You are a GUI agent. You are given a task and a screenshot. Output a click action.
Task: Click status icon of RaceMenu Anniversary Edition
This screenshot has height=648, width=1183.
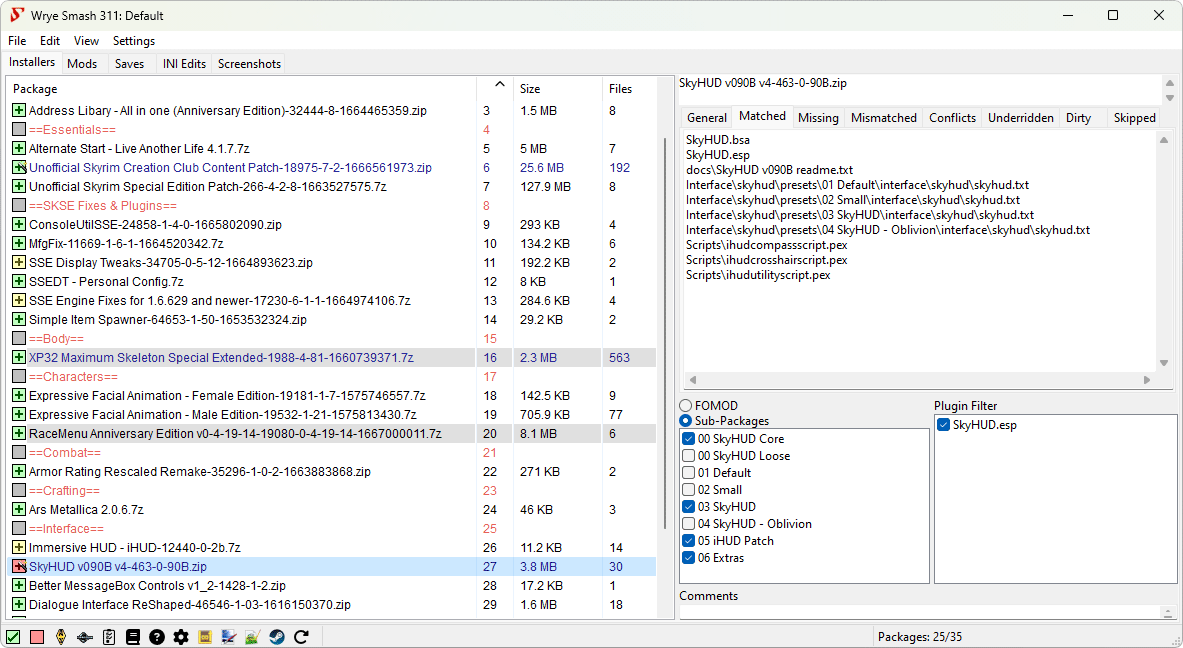(x=20, y=434)
